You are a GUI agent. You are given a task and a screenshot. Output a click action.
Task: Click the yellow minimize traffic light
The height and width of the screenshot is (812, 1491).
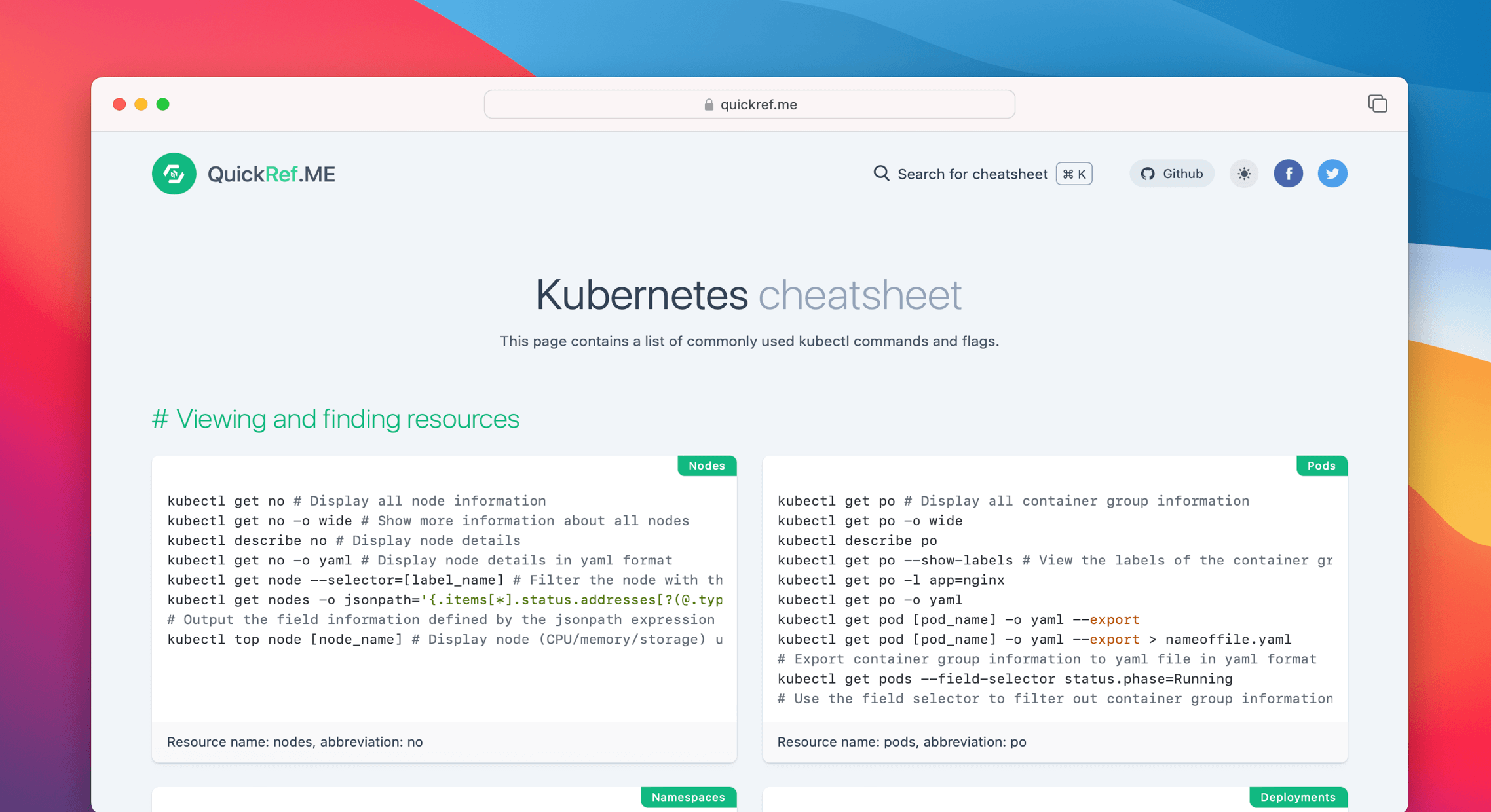tap(141, 103)
